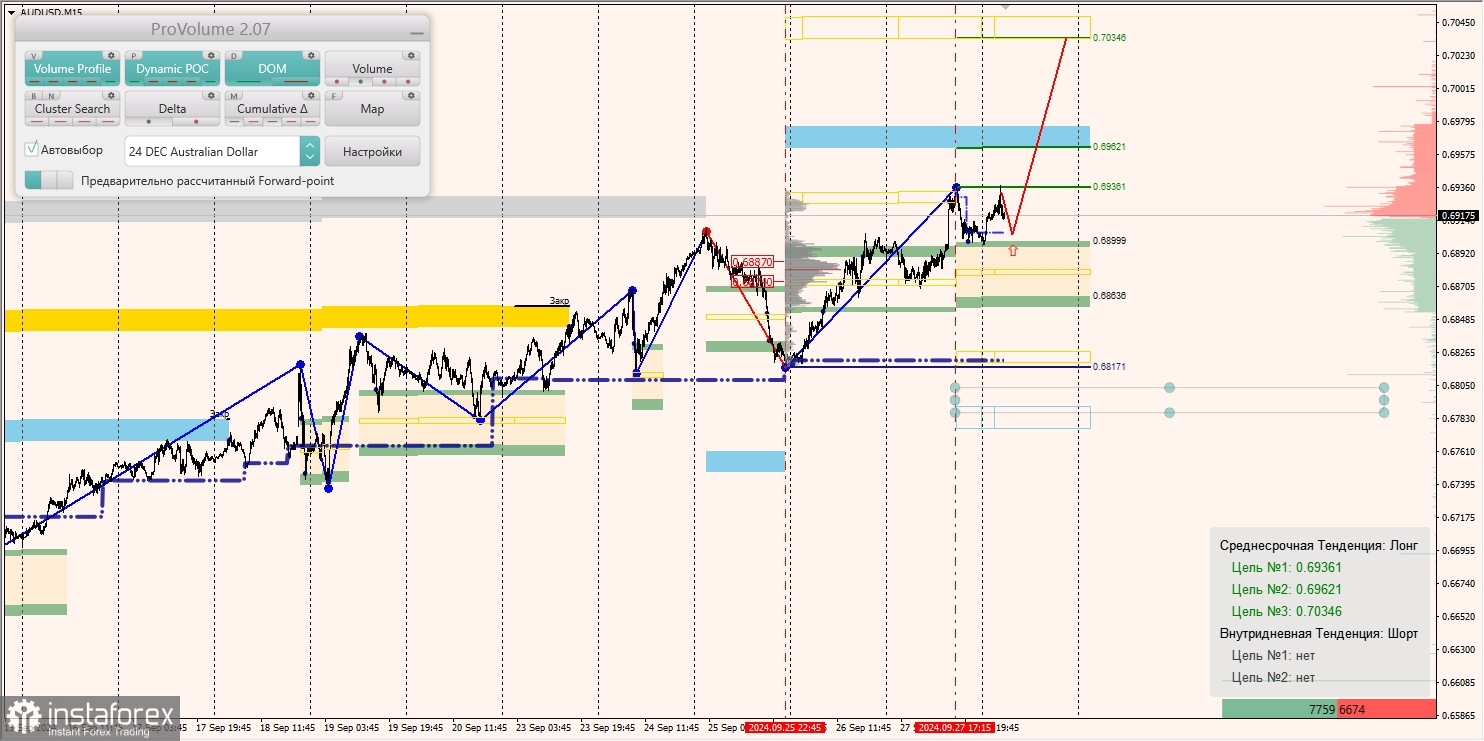Enable the Delta button
The width and height of the screenshot is (1484, 741).
coord(172,109)
